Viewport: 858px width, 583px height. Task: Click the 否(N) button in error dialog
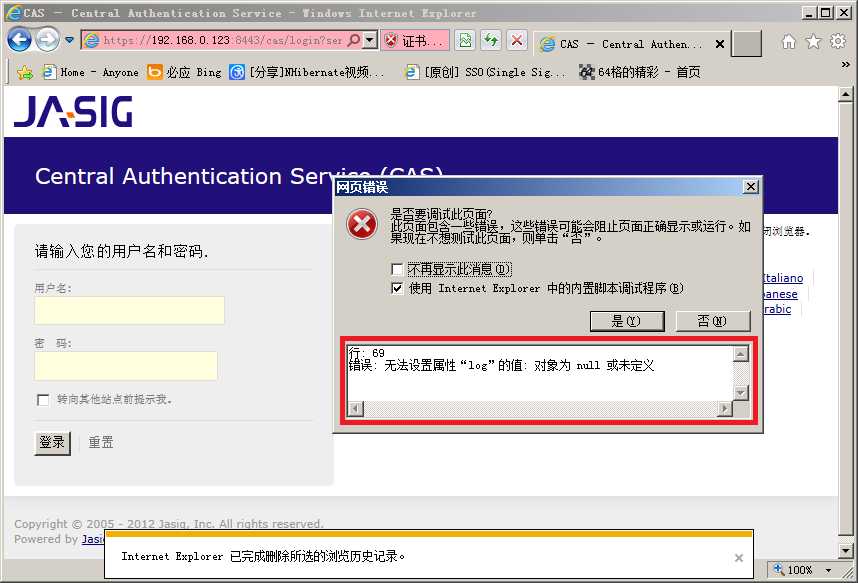coord(712,321)
